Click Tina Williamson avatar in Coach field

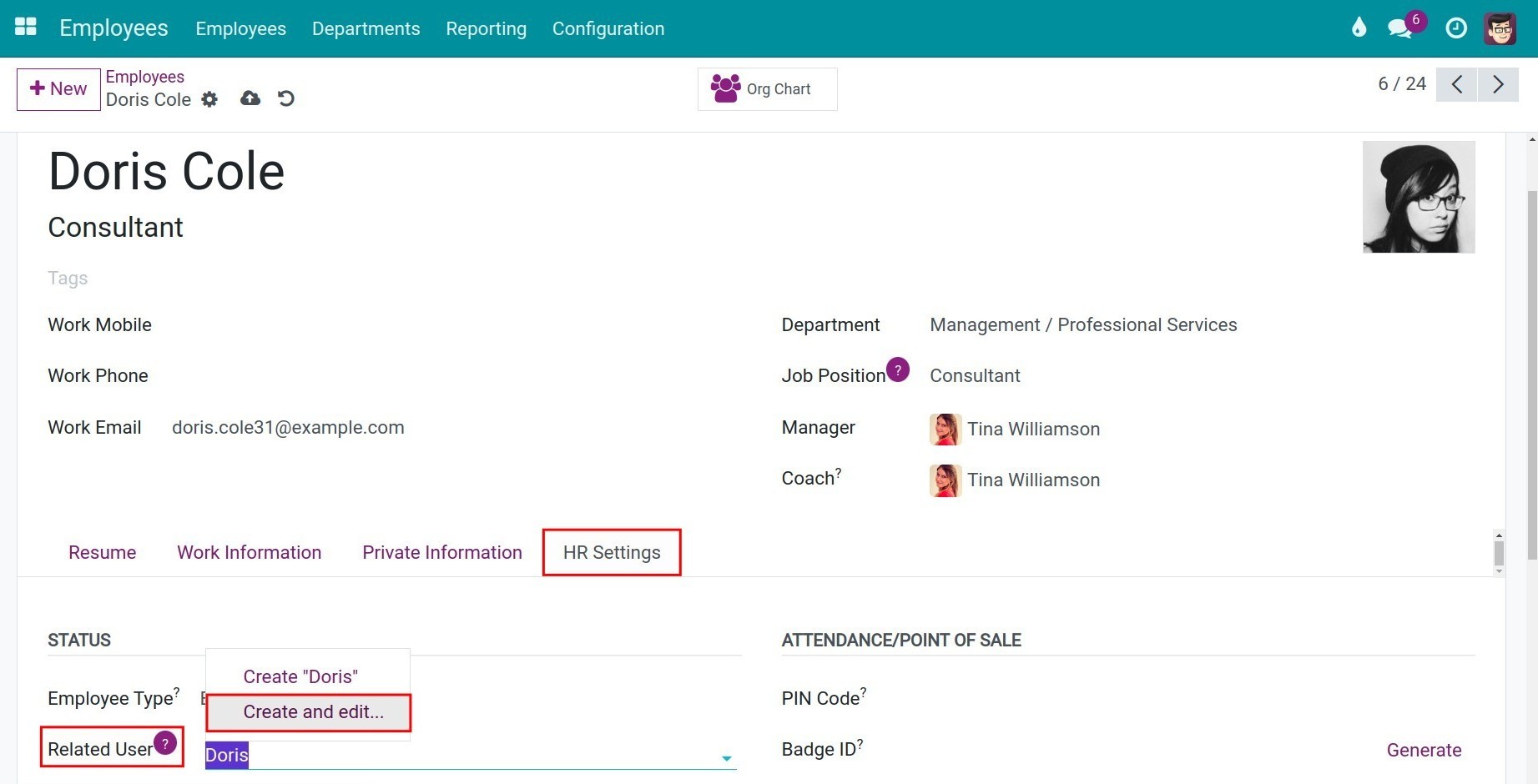point(945,480)
